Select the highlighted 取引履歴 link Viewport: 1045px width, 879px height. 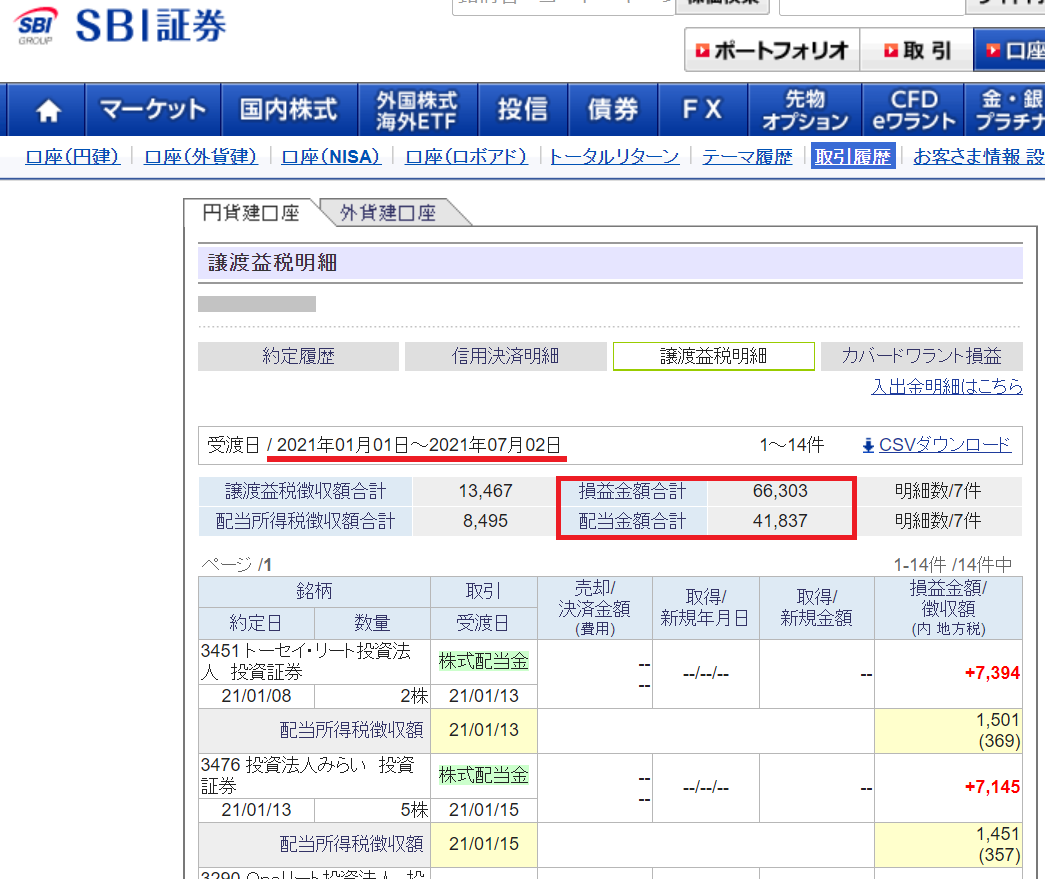coord(852,157)
